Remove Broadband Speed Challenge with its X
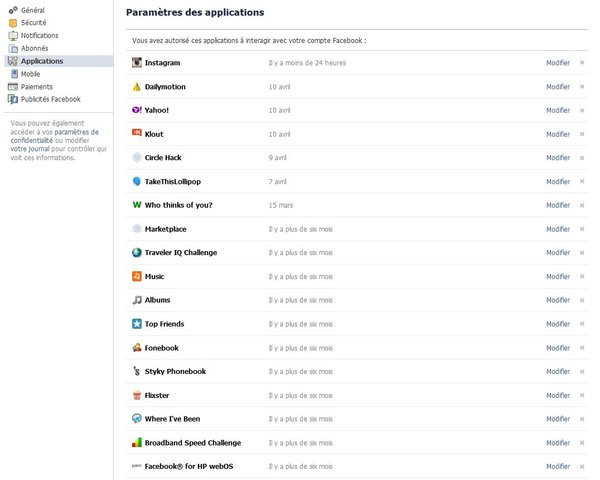Viewport: 600px width, 480px height. click(582, 443)
